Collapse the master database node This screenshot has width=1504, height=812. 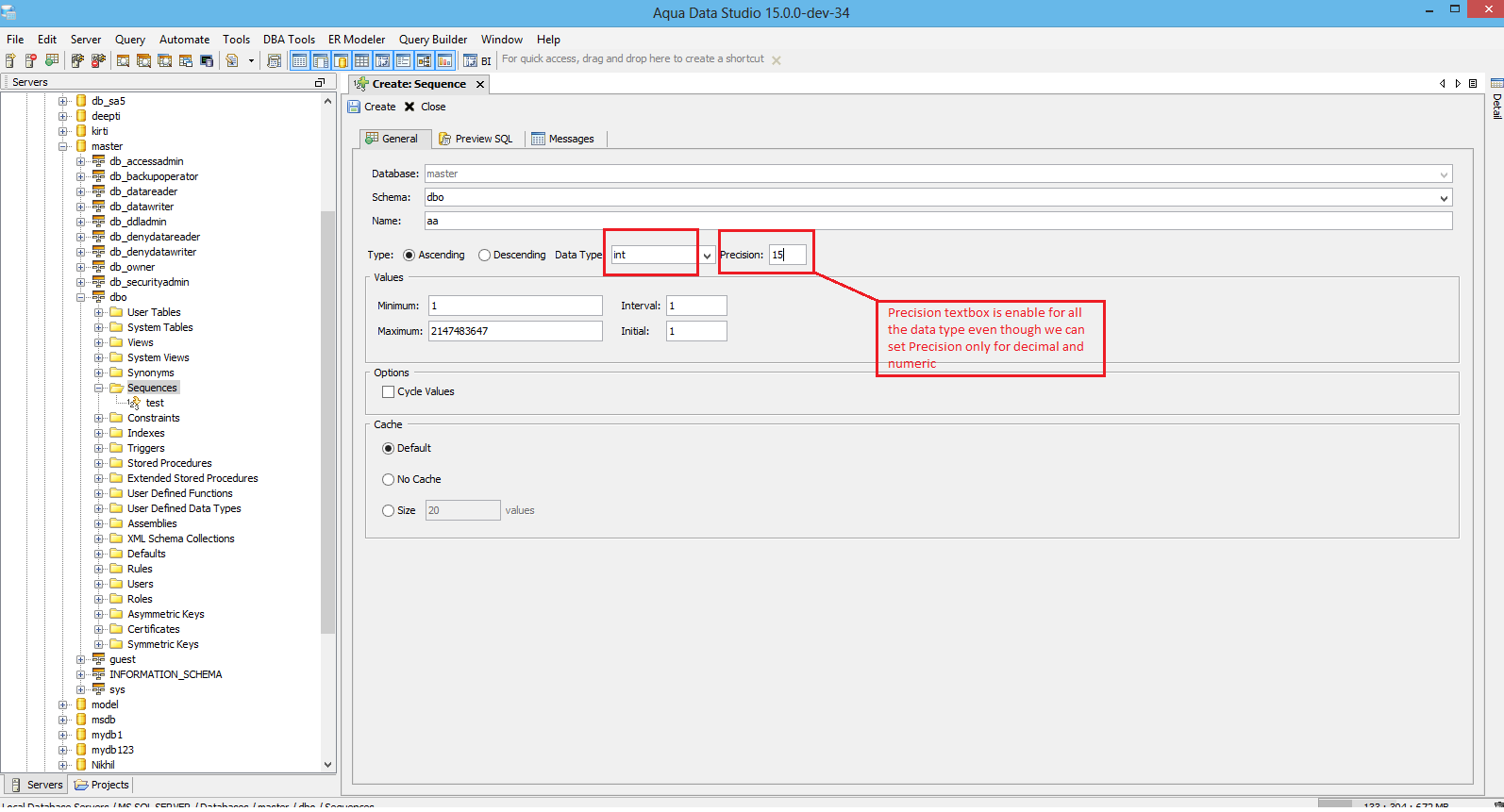click(63, 146)
